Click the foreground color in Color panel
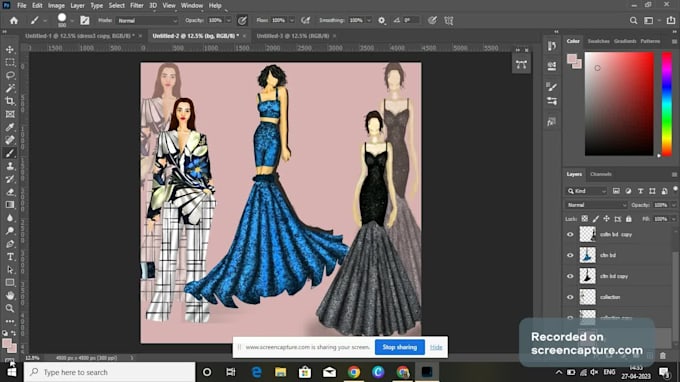Screen dimensions: 680x382 click(572, 59)
